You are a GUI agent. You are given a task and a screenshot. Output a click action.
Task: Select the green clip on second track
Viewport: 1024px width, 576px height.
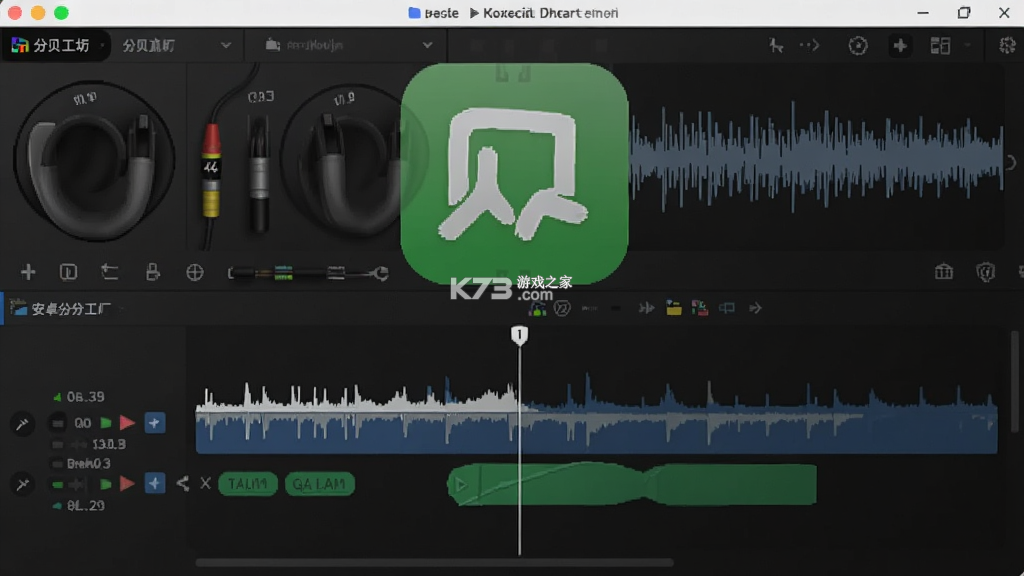pos(632,484)
